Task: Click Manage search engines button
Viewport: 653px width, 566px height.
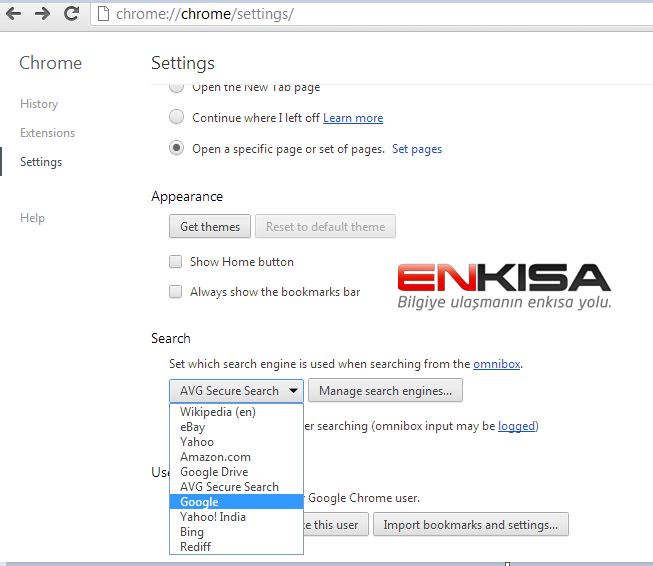Action: click(385, 391)
